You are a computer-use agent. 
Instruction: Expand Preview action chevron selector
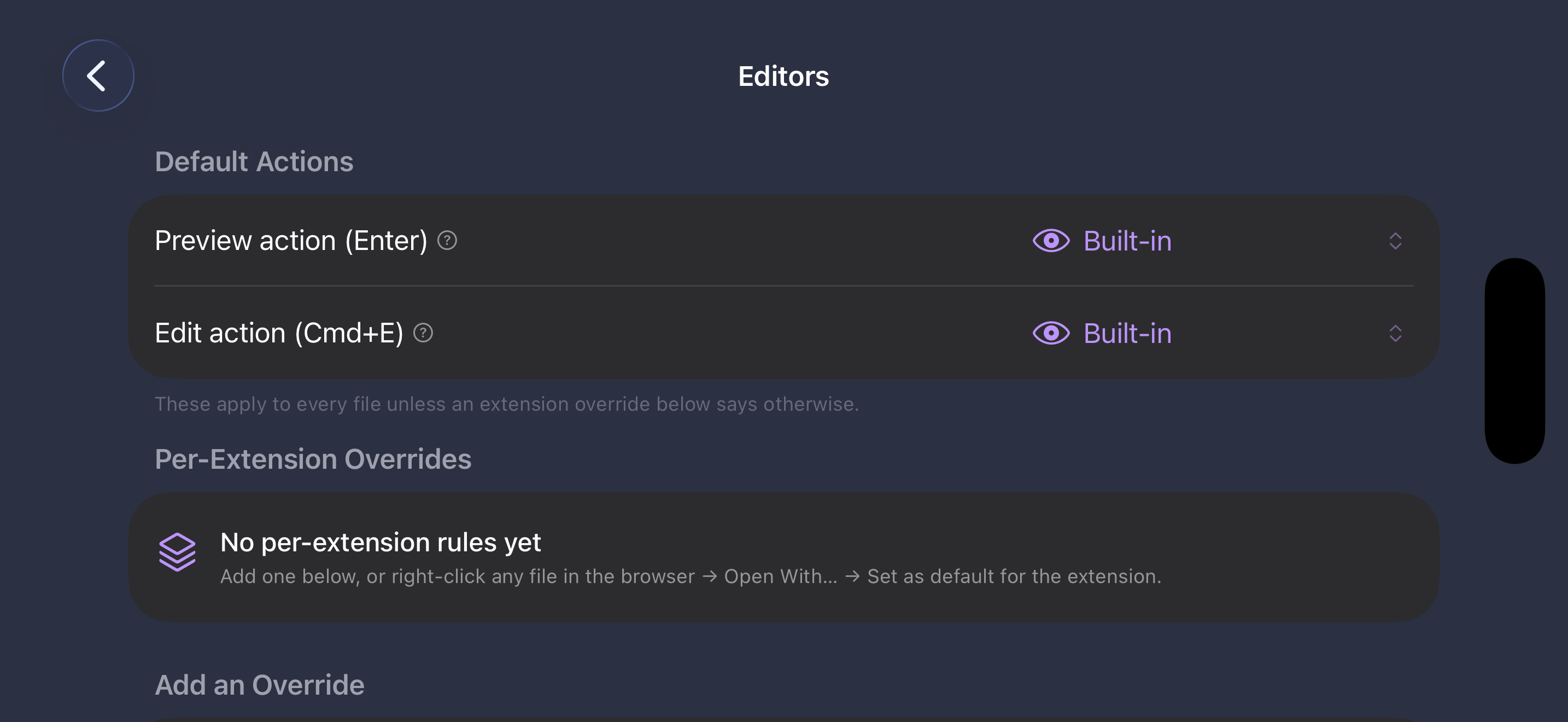pyautogui.click(x=1395, y=241)
